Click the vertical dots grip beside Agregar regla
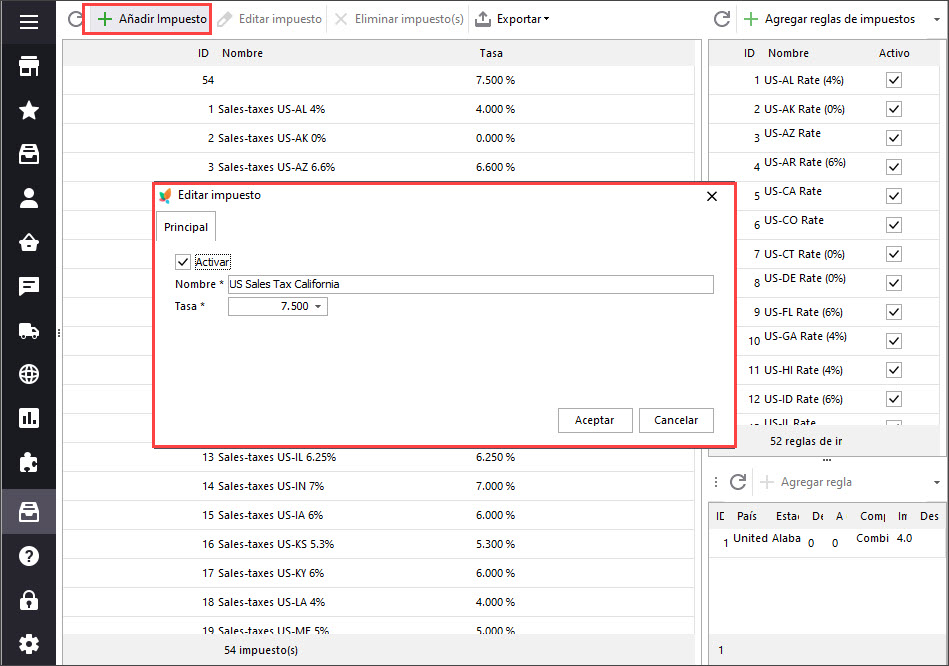The width and height of the screenshot is (949, 666). (716, 482)
